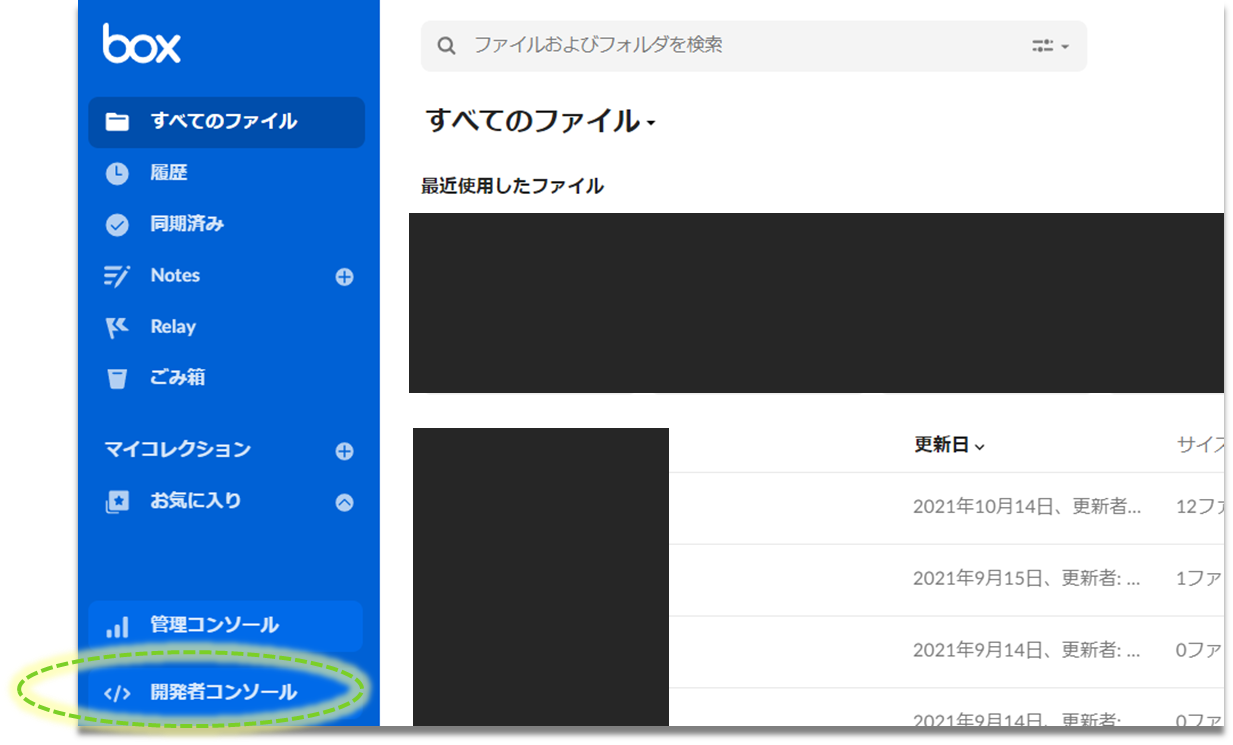Viewport: 1233px width, 745px height.
Task: Click the Box logo in sidebar
Action: (x=141, y=45)
